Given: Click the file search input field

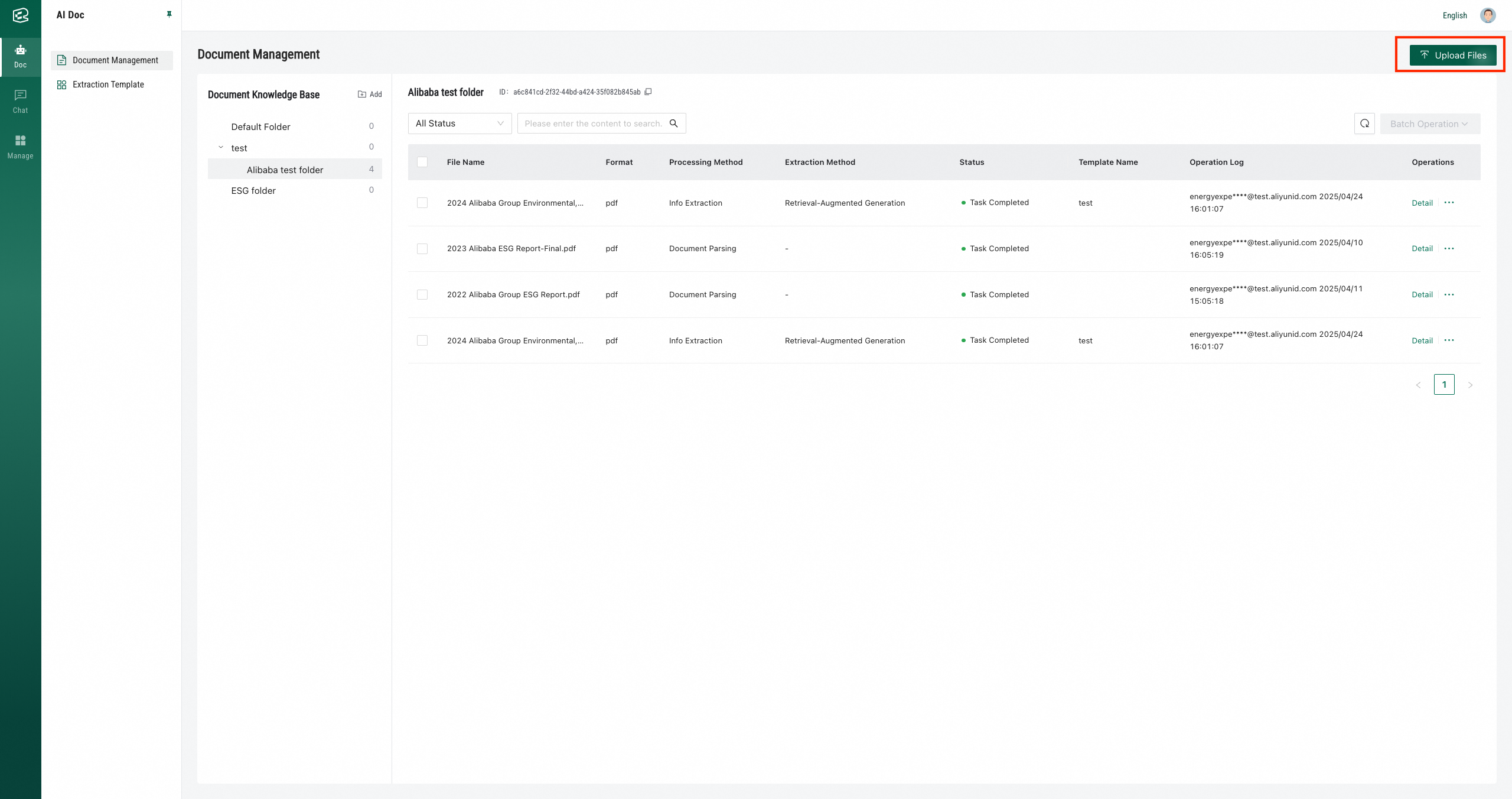Looking at the screenshot, I should tap(592, 124).
